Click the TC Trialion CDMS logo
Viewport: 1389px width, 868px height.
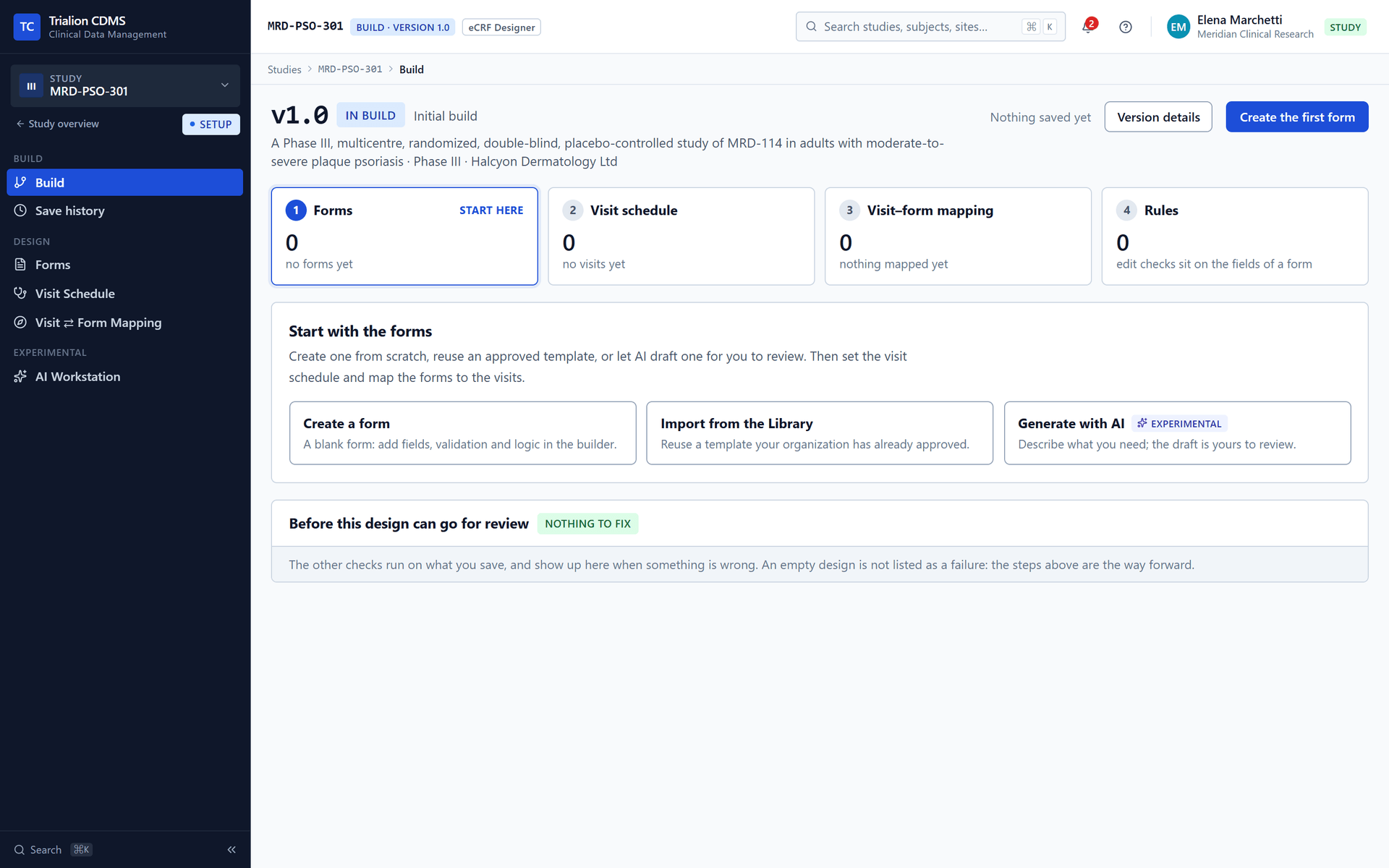tap(27, 27)
